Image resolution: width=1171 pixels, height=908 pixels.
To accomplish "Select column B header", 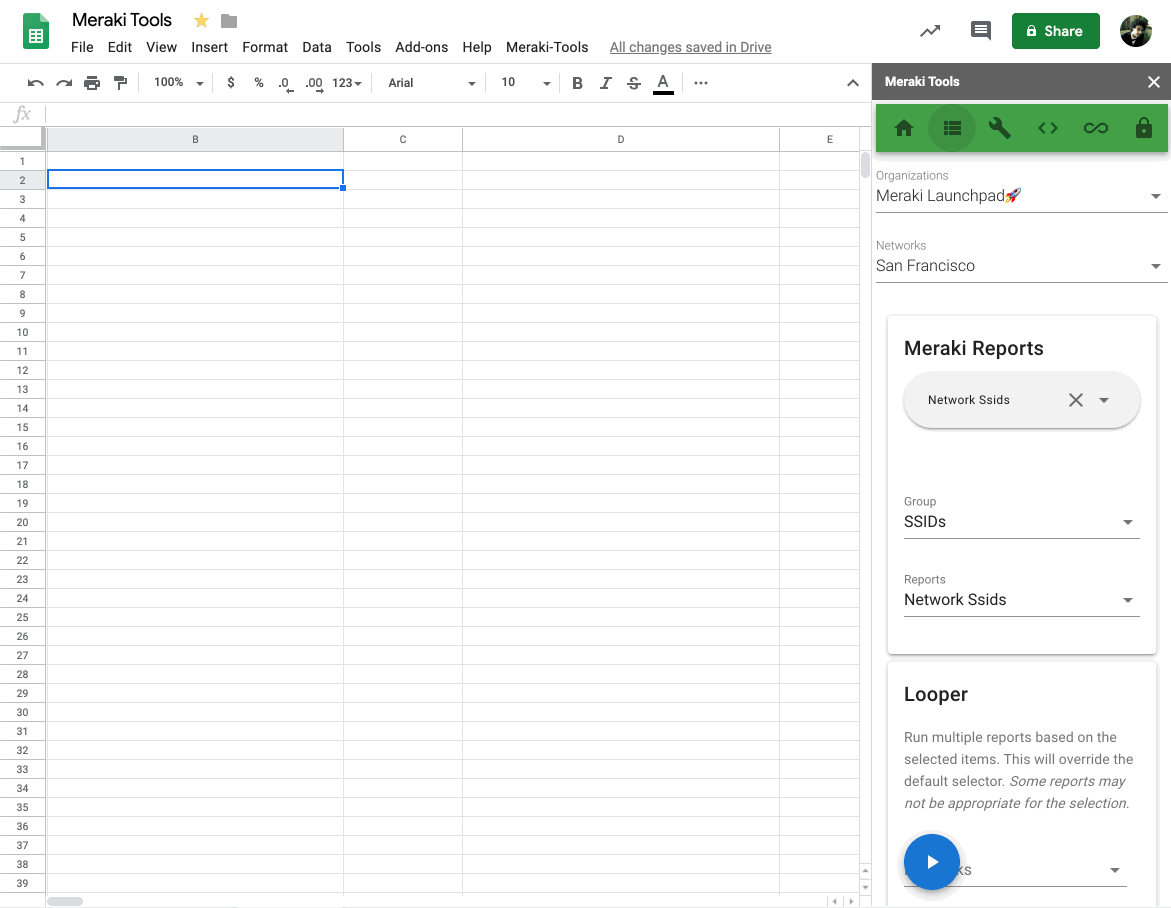I will tap(196, 140).
